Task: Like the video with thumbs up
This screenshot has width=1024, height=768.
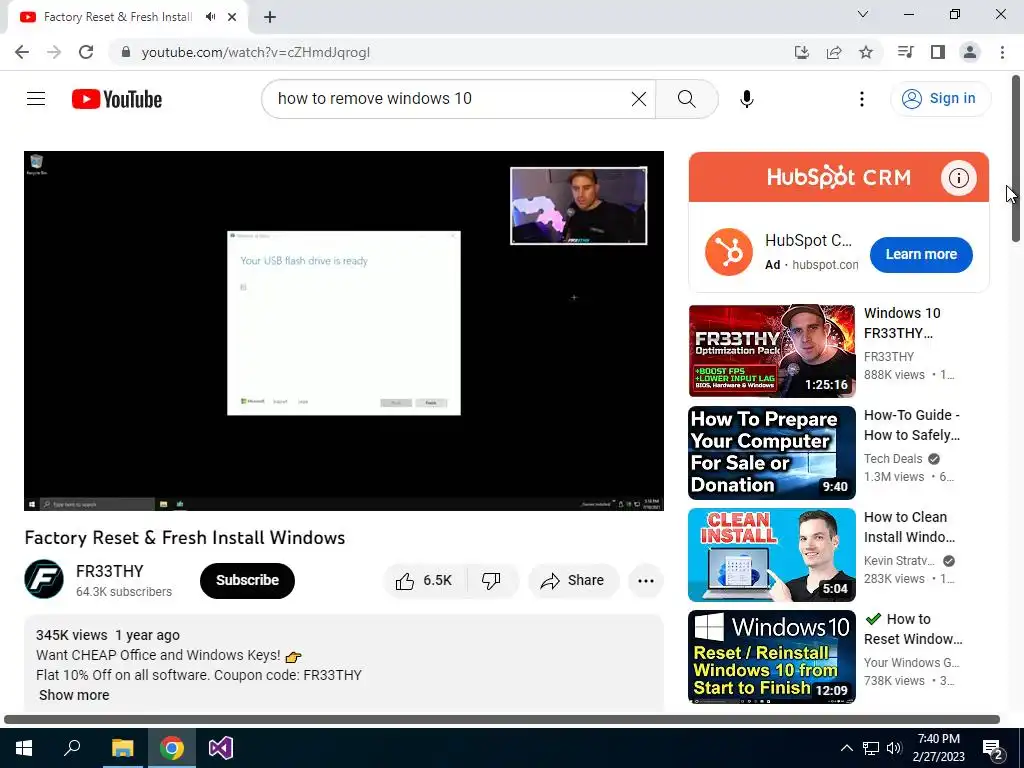Action: pos(424,581)
